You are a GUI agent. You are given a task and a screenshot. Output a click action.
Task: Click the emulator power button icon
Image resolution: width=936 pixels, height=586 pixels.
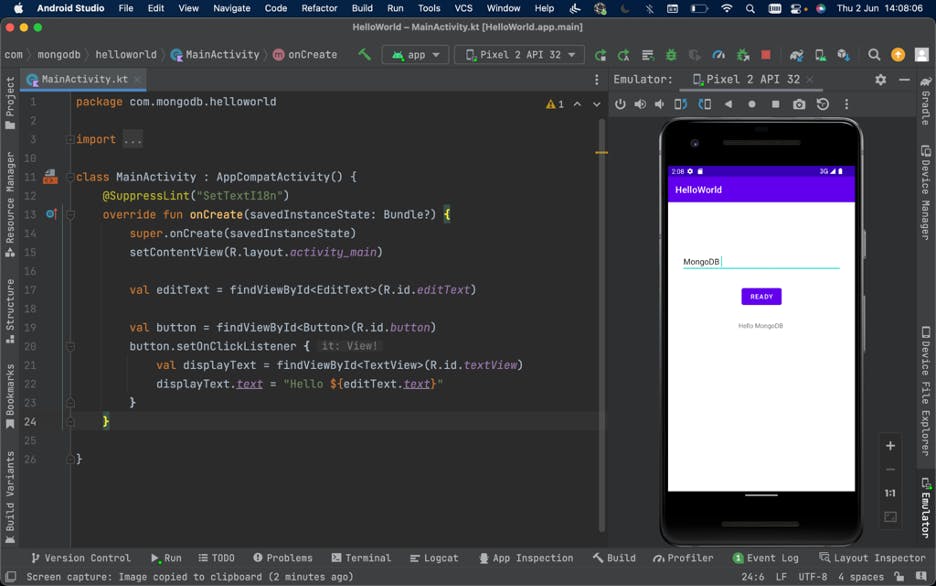click(x=620, y=104)
